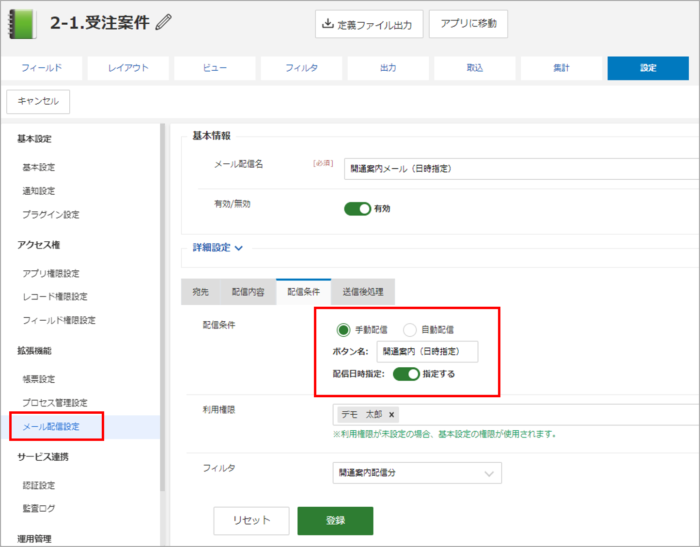Open プラグイン設定 in the sidebar
Image resolution: width=700 pixels, height=547 pixels.
51,215
